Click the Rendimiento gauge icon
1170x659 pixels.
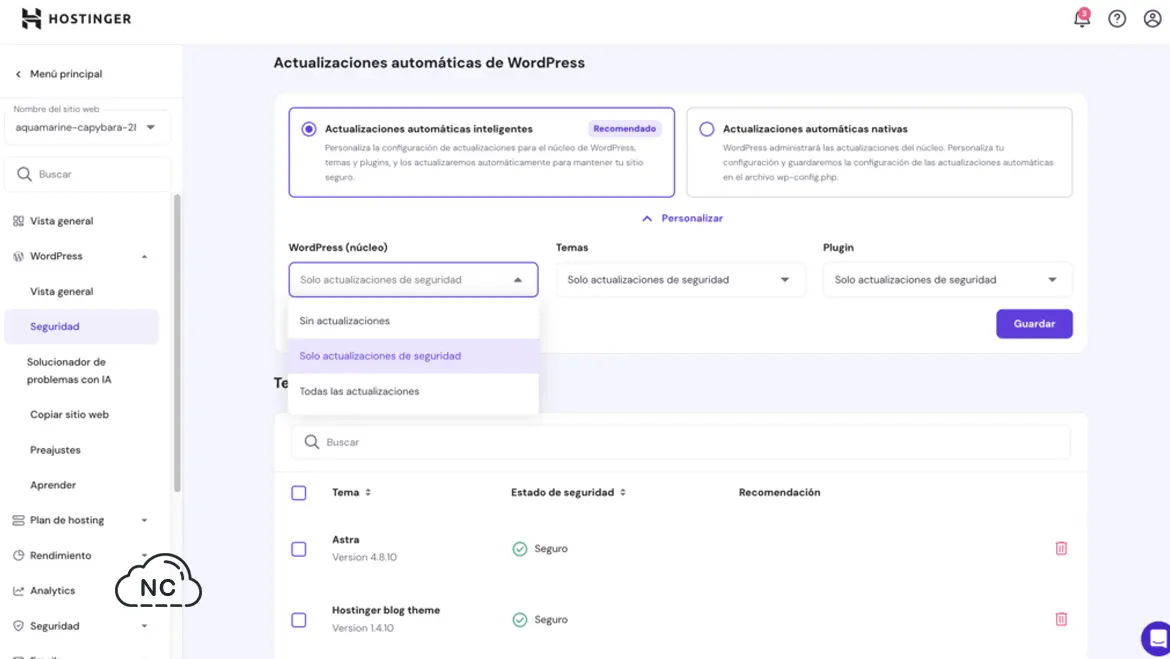click(x=18, y=555)
